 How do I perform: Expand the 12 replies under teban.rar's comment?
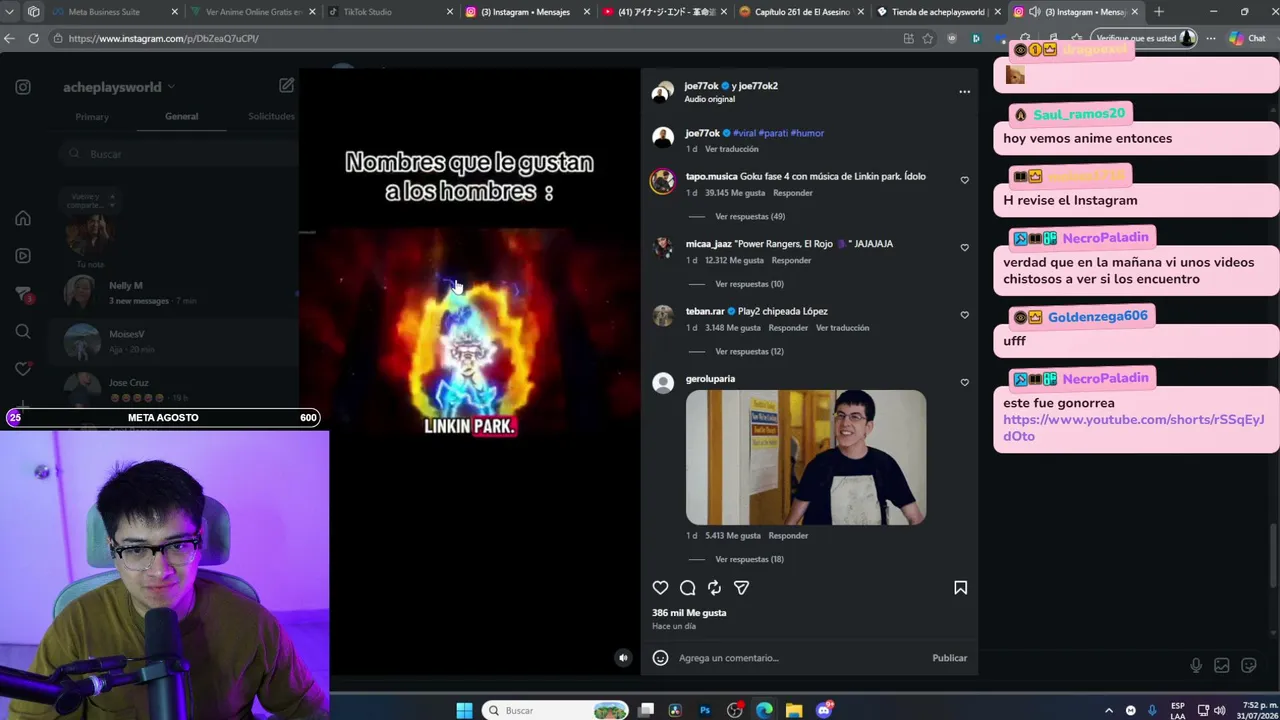[749, 351]
